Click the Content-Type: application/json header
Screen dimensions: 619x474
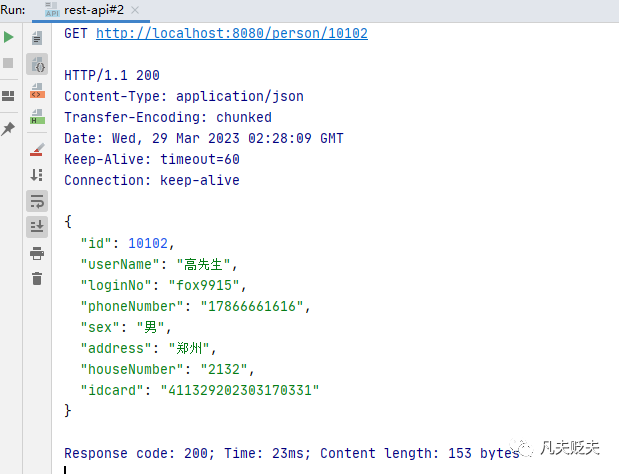point(184,96)
